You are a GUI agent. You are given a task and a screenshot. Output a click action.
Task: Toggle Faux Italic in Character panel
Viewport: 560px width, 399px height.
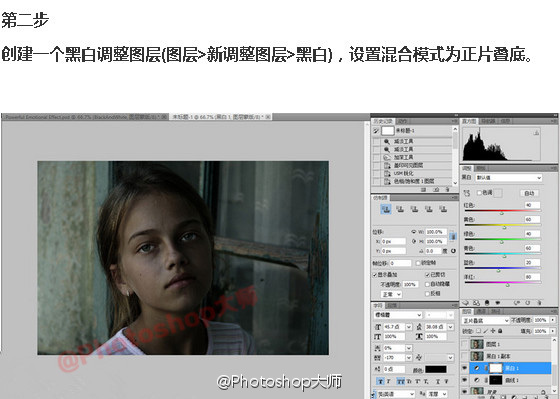pyautogui.click(x=389, y=382)
